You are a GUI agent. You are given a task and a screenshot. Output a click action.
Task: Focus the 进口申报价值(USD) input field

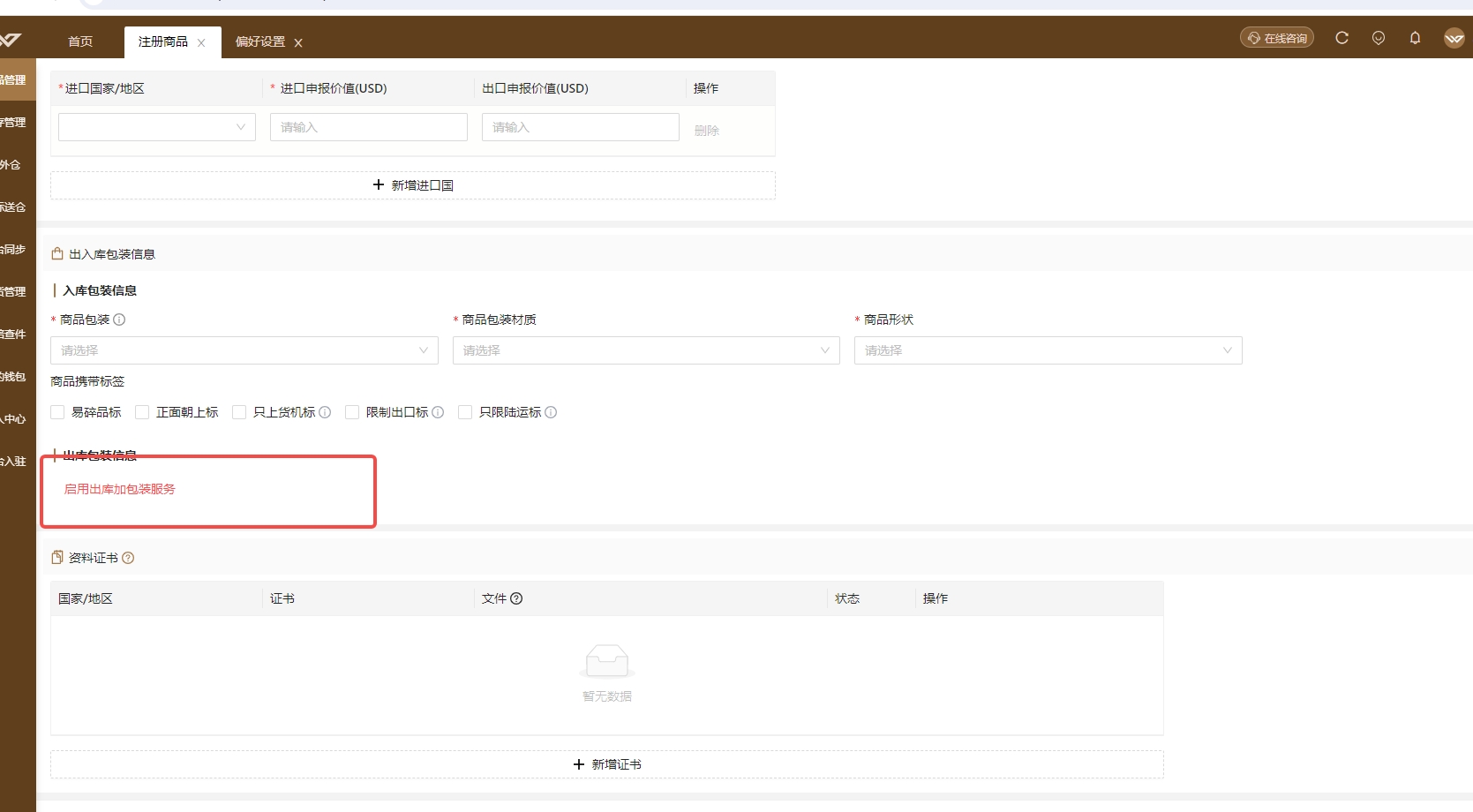pyautogui.click(x=369, y=127)
